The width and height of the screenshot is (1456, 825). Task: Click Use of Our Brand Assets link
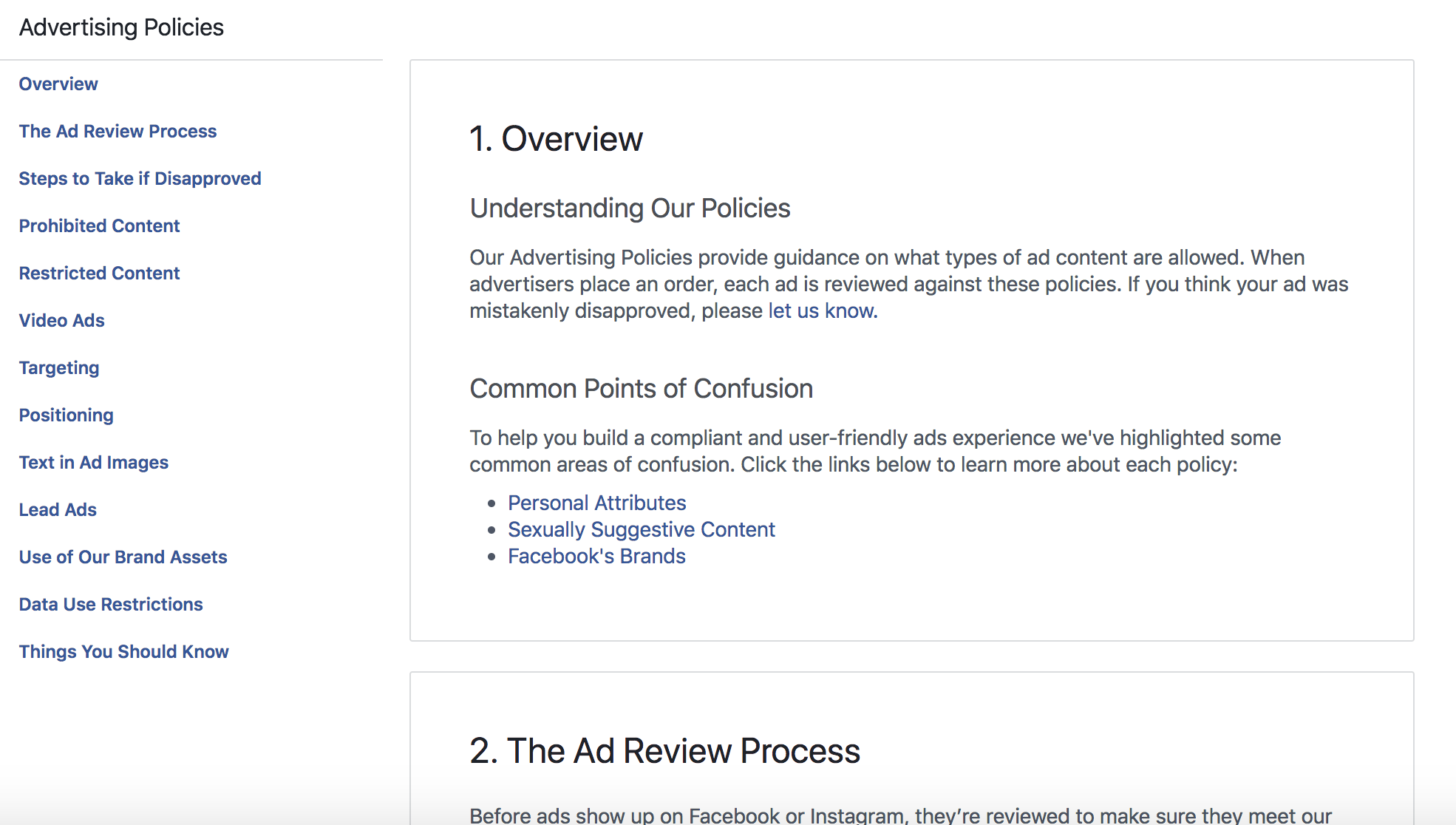pos(123,556)
